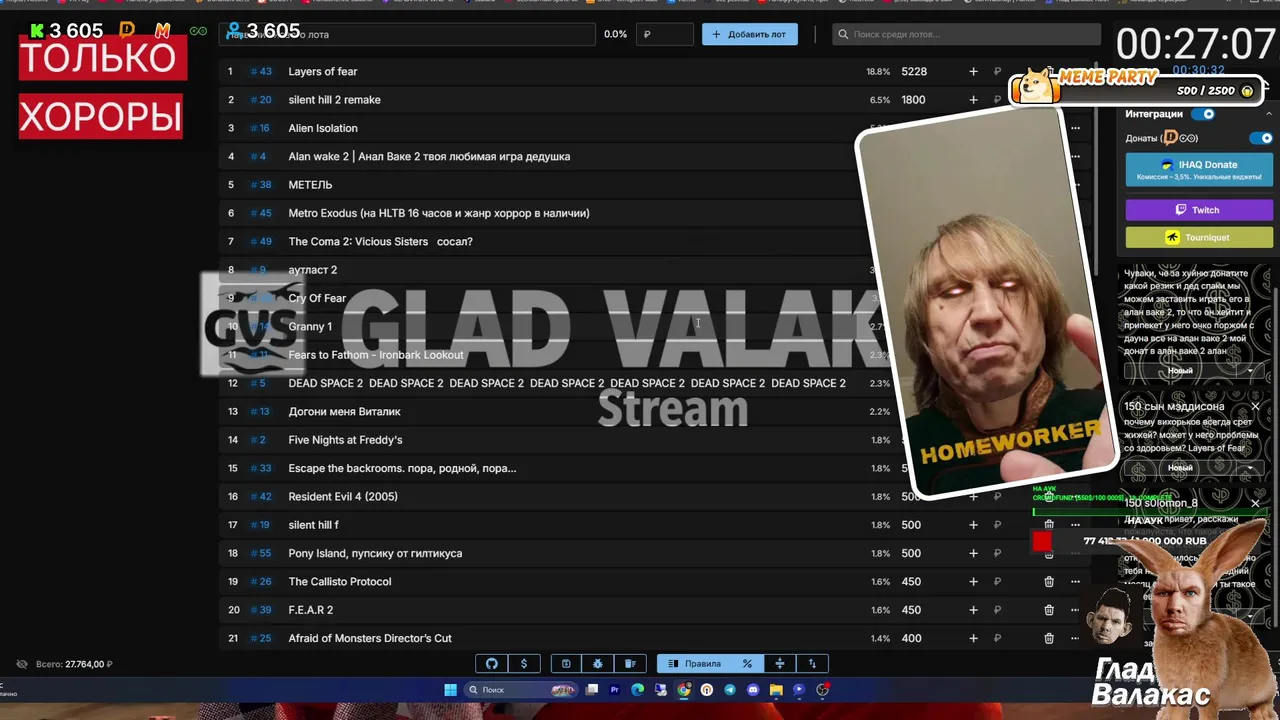Click the bug report icon
Viewport: 1280px width, 720px height.
(x=598, y=664)
